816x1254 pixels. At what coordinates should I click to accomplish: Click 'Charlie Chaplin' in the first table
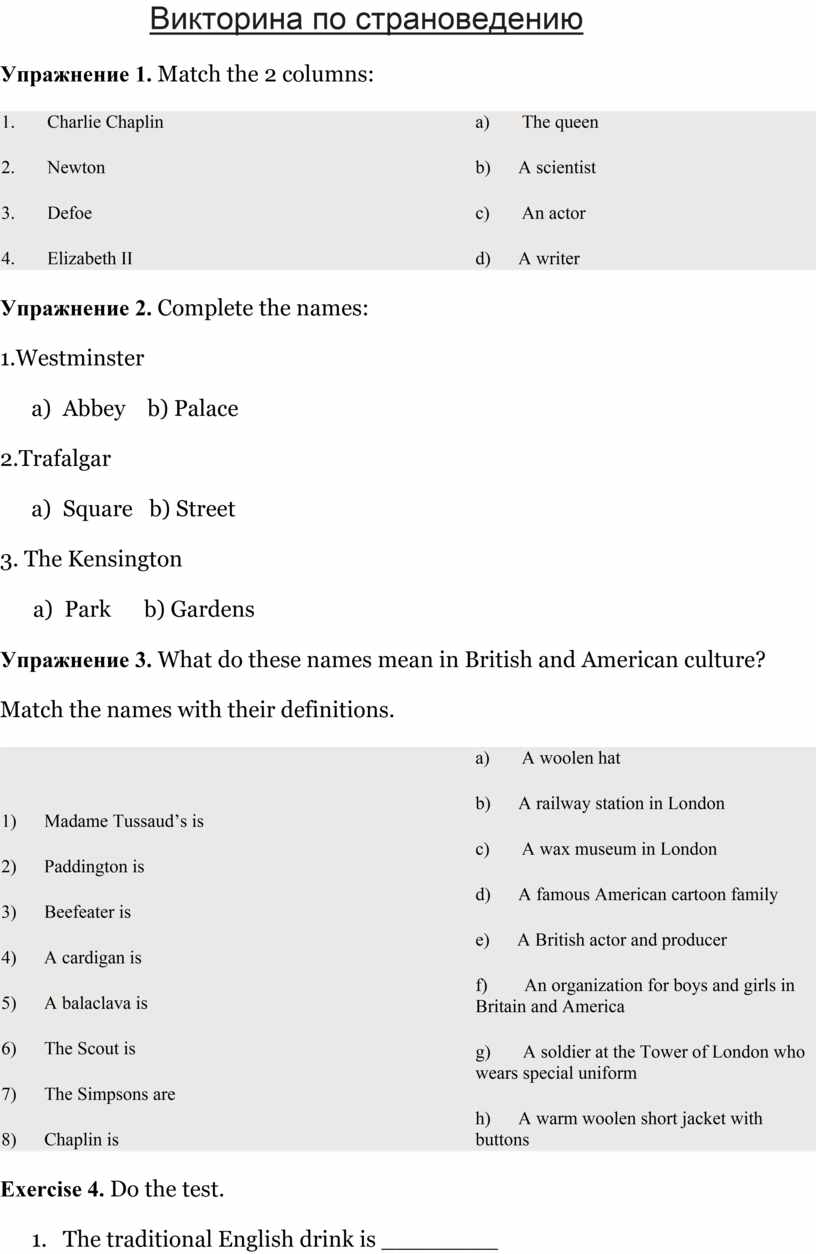click(x=105, y=122)
